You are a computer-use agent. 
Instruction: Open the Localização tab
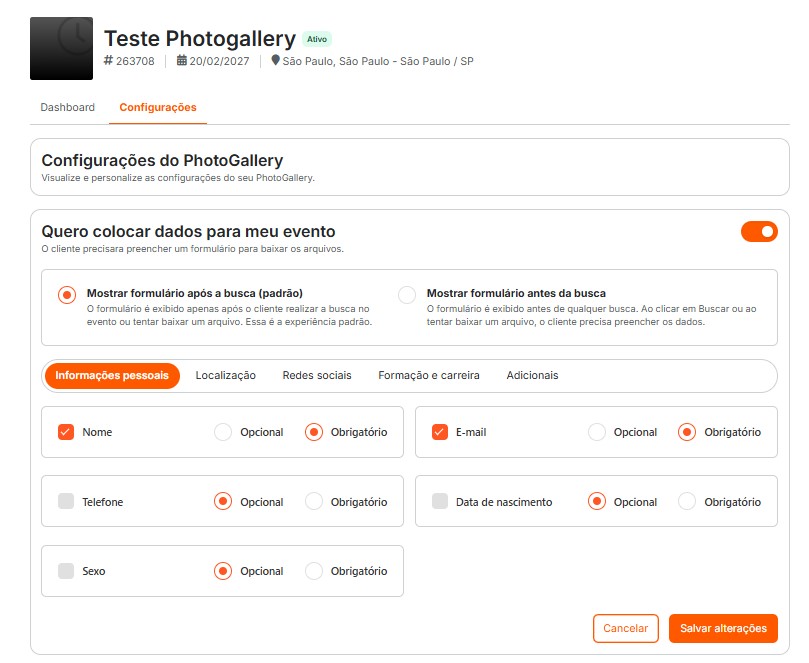pos(225,375)
